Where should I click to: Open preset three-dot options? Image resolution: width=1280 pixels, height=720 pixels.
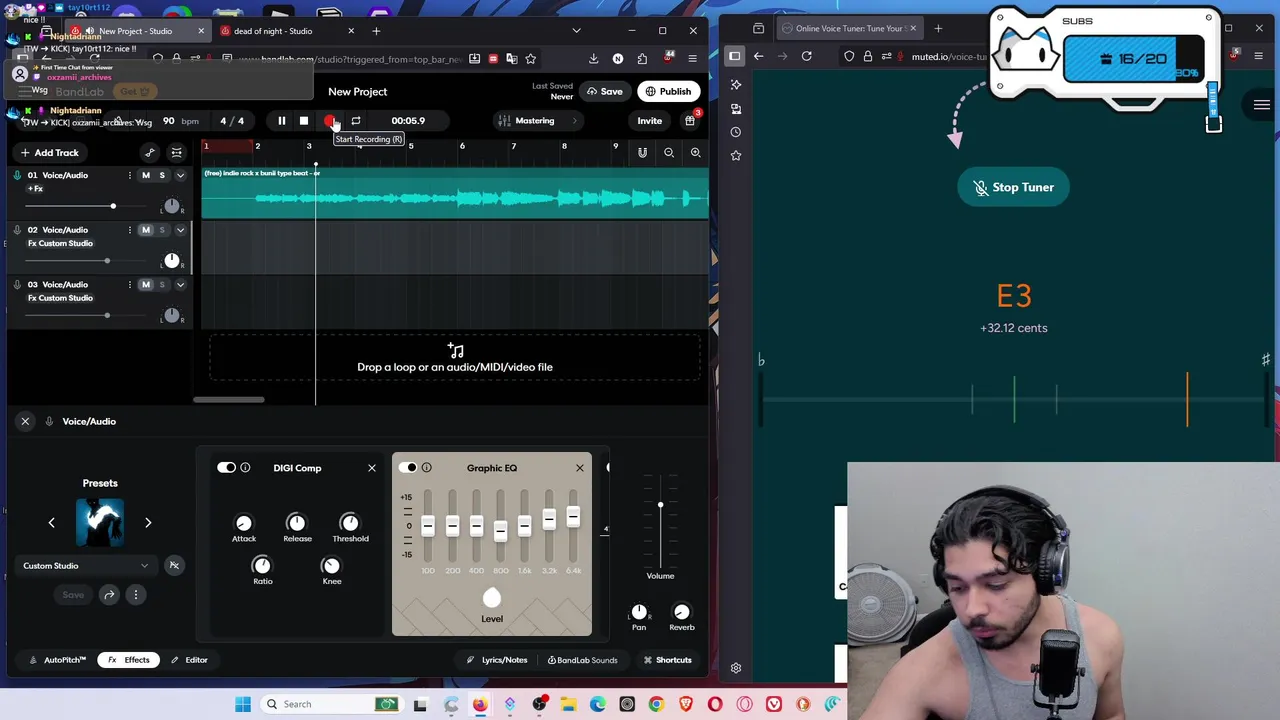pyautogui.click(x=136, y=595)
